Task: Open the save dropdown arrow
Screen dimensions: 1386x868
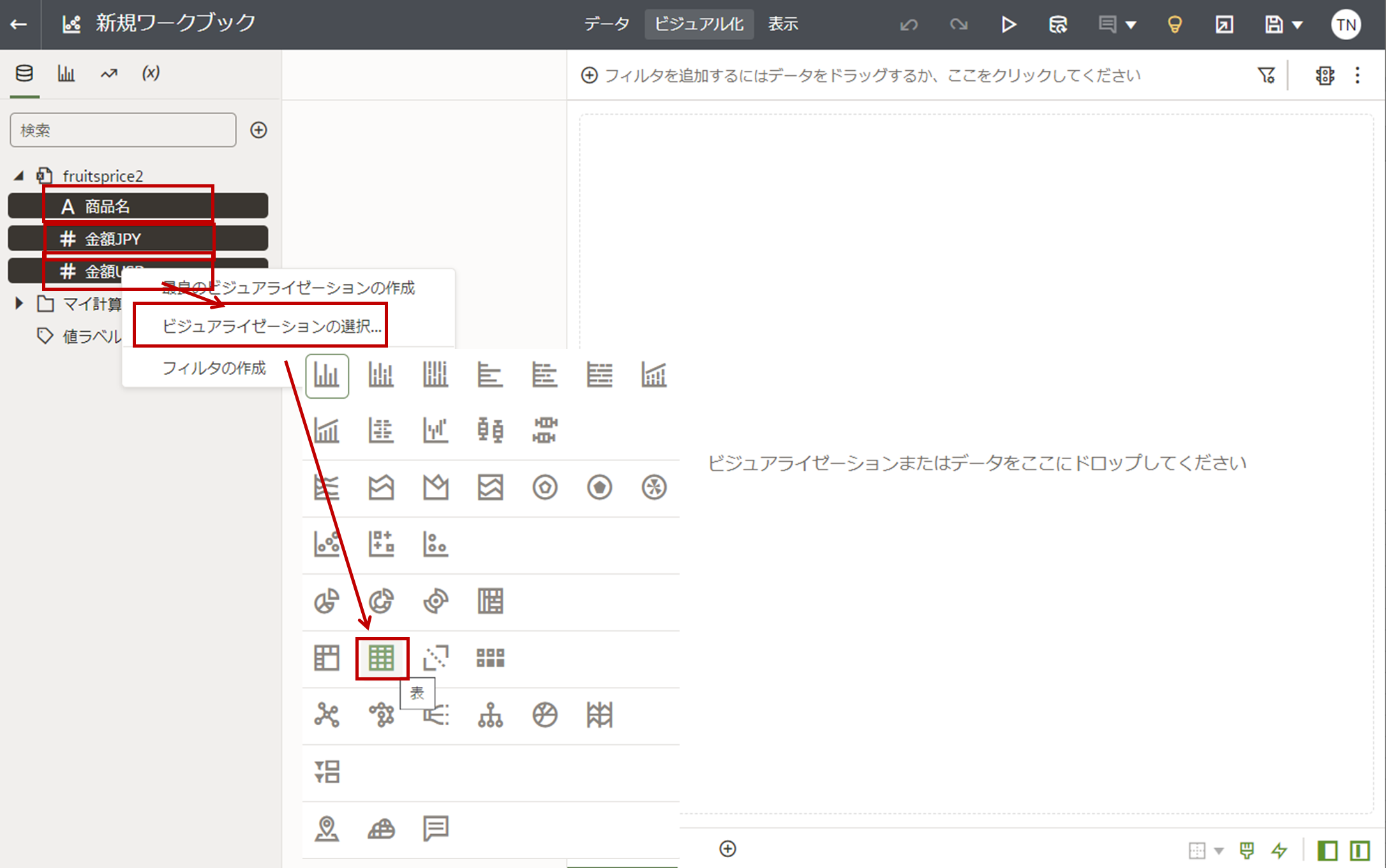Action: point(1297,25)
